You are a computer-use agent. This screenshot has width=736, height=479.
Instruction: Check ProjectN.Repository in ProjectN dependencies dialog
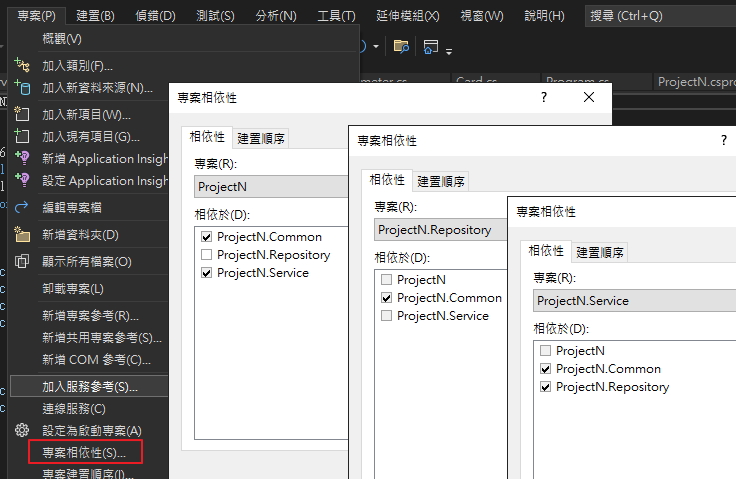tap(206, 255)
